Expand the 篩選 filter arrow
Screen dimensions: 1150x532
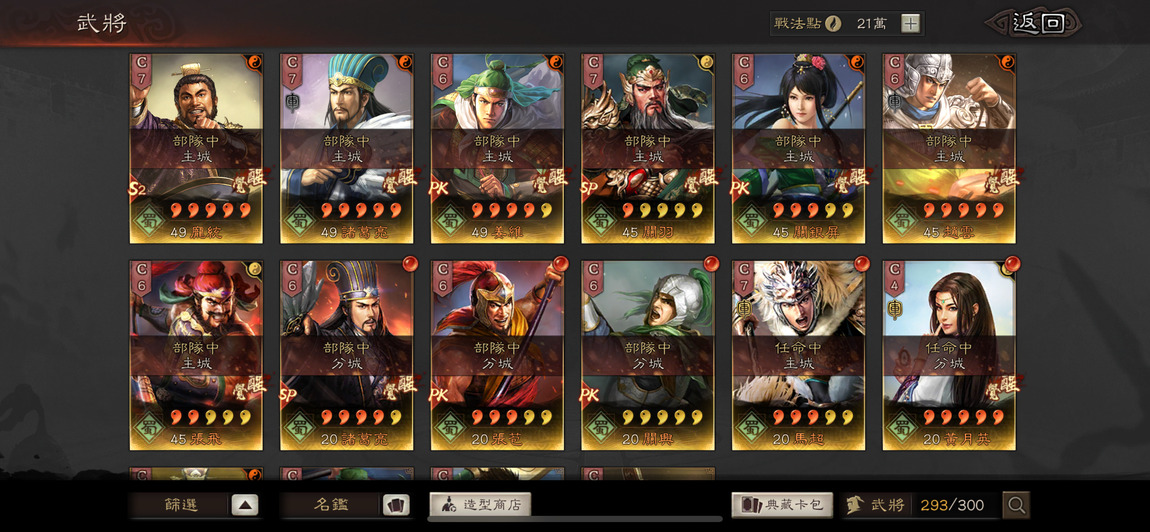(245, 505)
